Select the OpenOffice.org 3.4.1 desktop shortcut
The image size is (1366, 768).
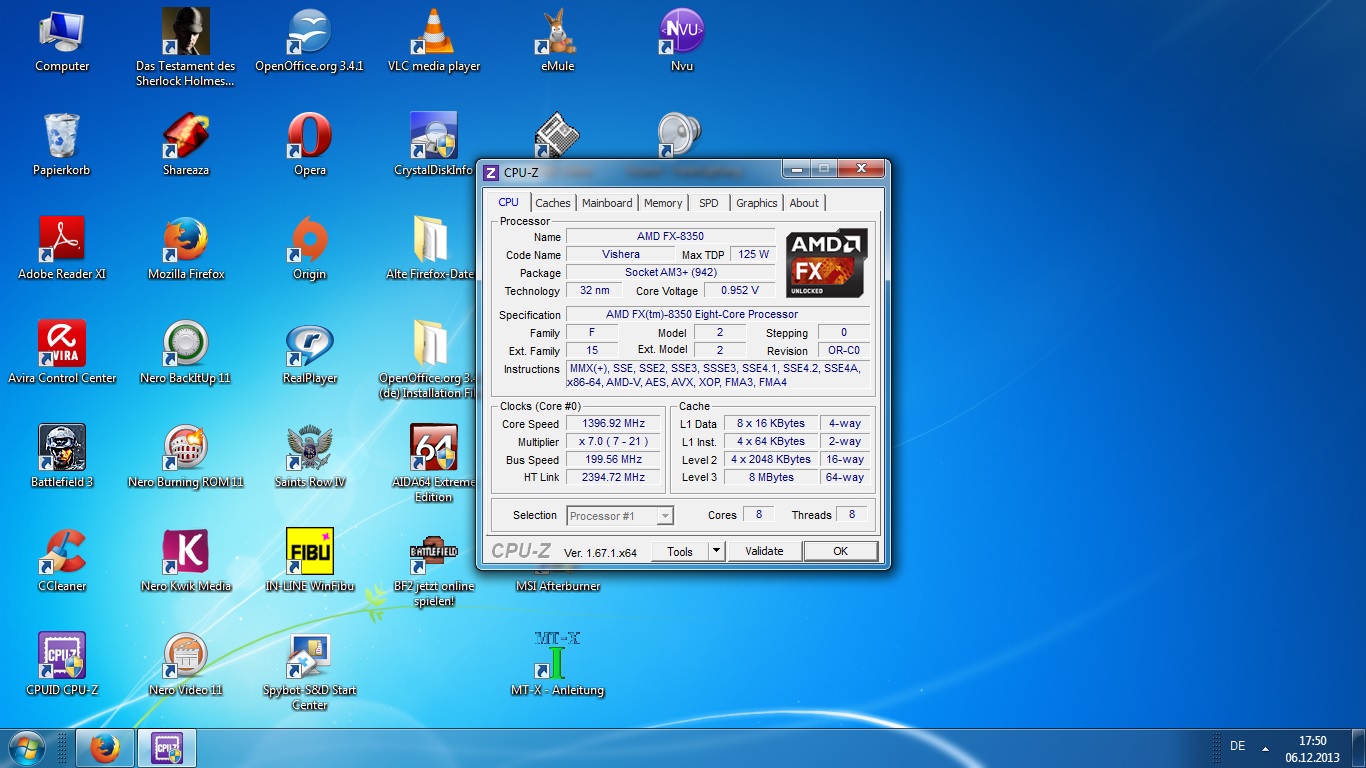coord(309,42)
